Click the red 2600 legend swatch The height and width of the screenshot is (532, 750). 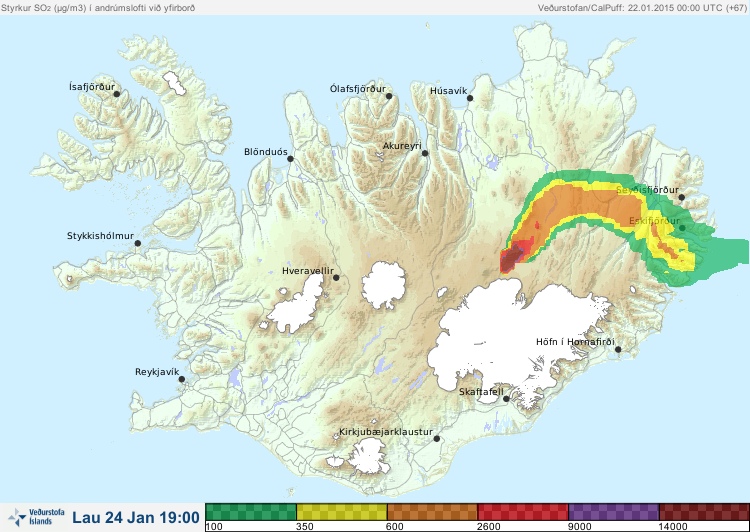tap(523, 512)
